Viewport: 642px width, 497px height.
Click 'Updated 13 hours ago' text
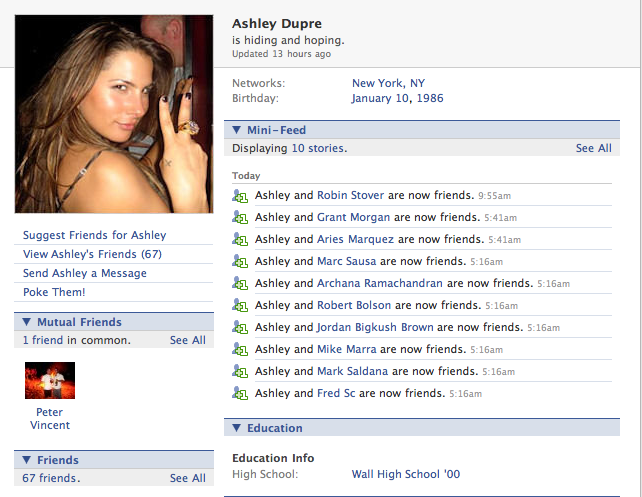coord(281,54)
